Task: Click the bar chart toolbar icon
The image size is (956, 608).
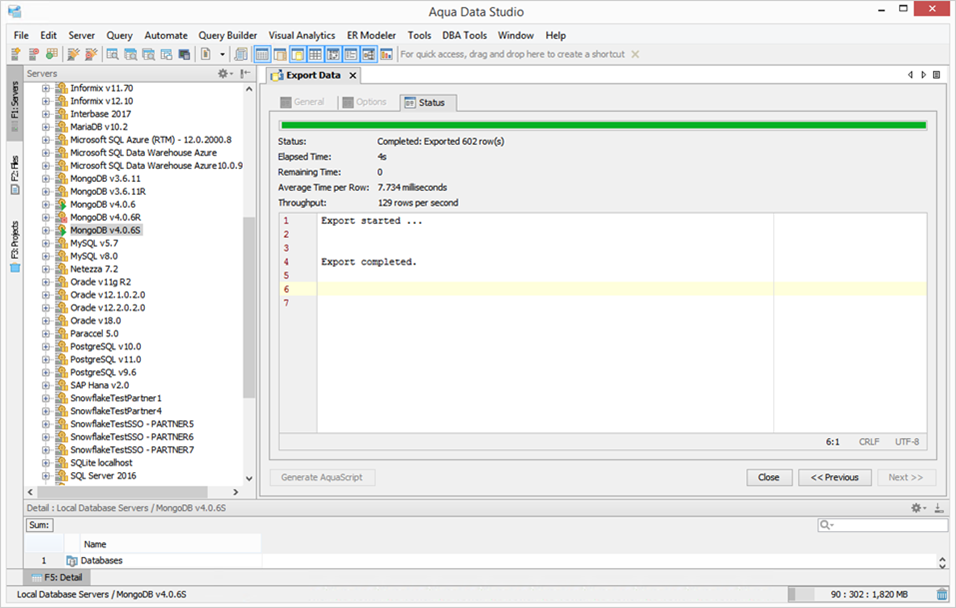Action: tap(387, 54)
